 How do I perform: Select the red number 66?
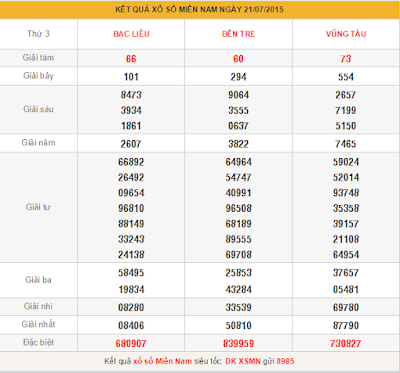131,59
